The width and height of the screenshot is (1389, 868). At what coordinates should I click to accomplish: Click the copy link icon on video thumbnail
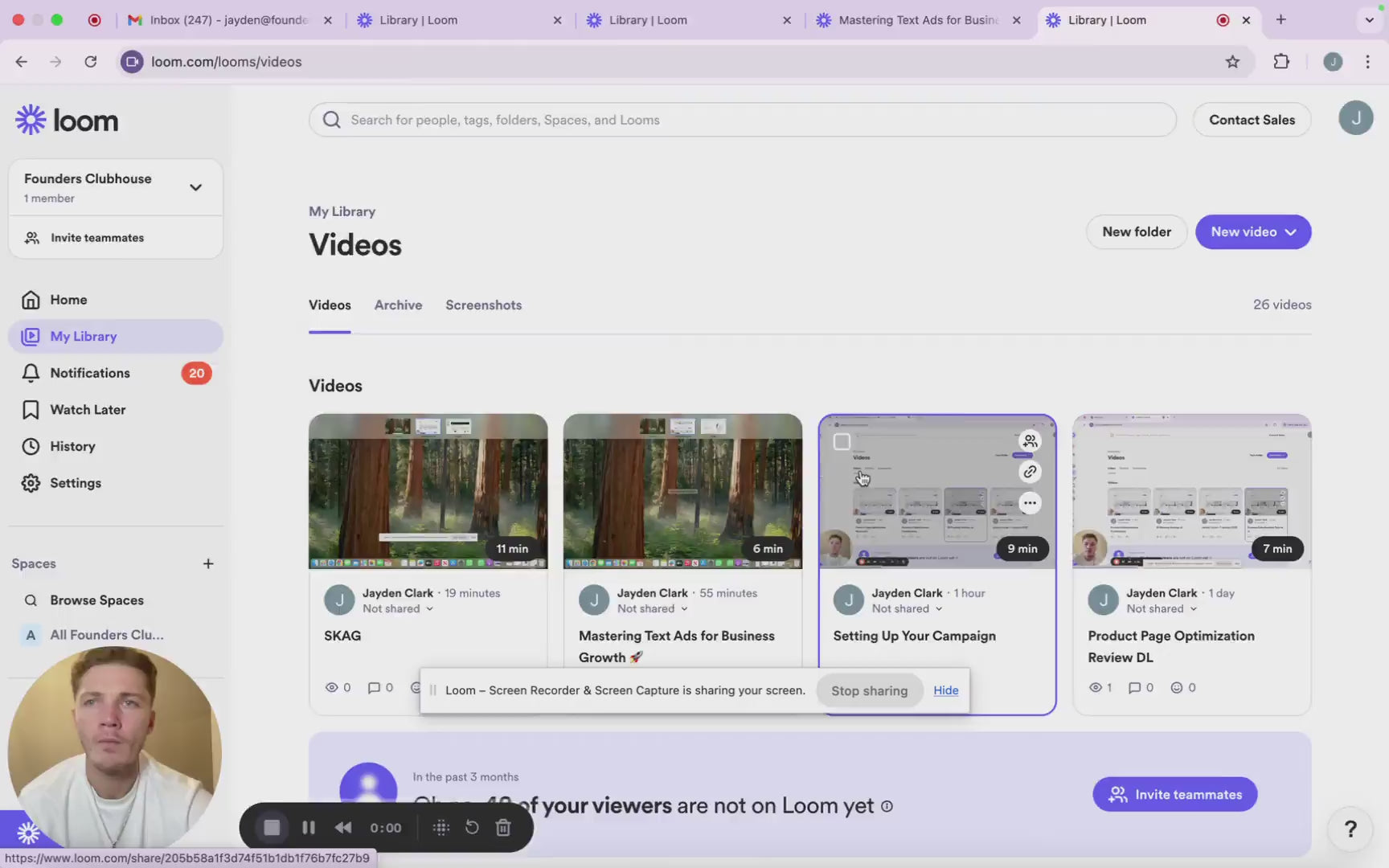click(x=1030, y=472)
